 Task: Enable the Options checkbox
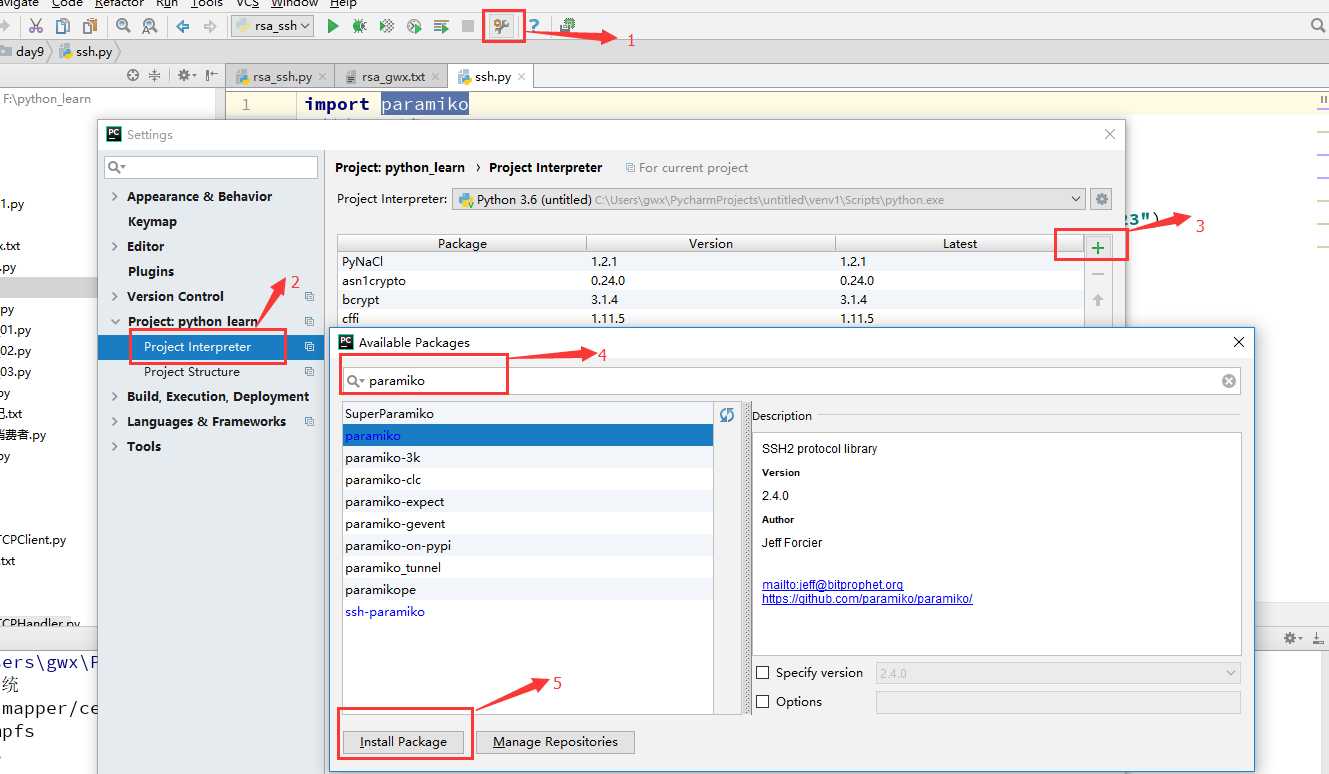(x=763, y=702)
